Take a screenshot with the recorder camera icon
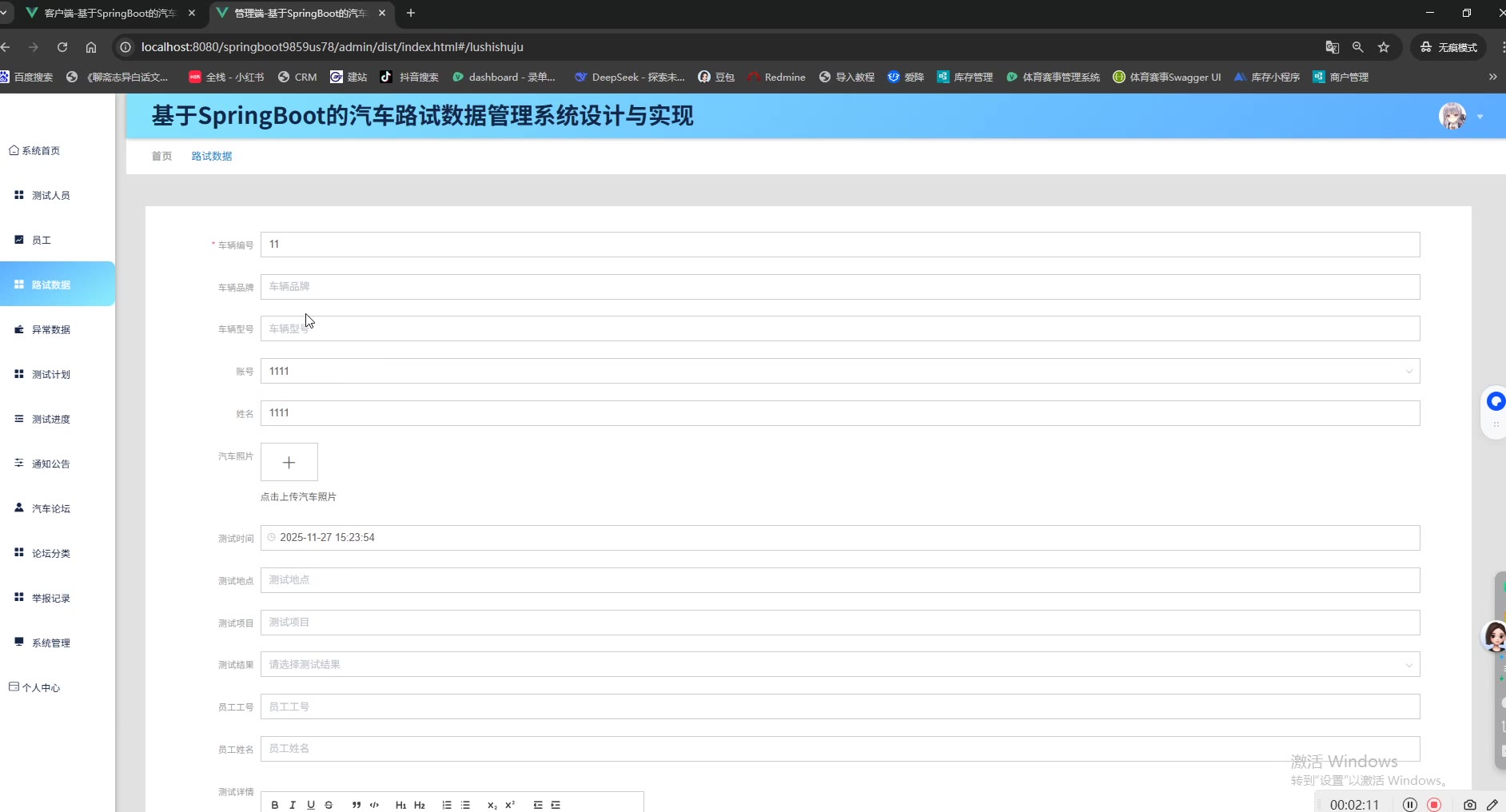Viewport: 1506px width, 812px height. [1469, 805]
